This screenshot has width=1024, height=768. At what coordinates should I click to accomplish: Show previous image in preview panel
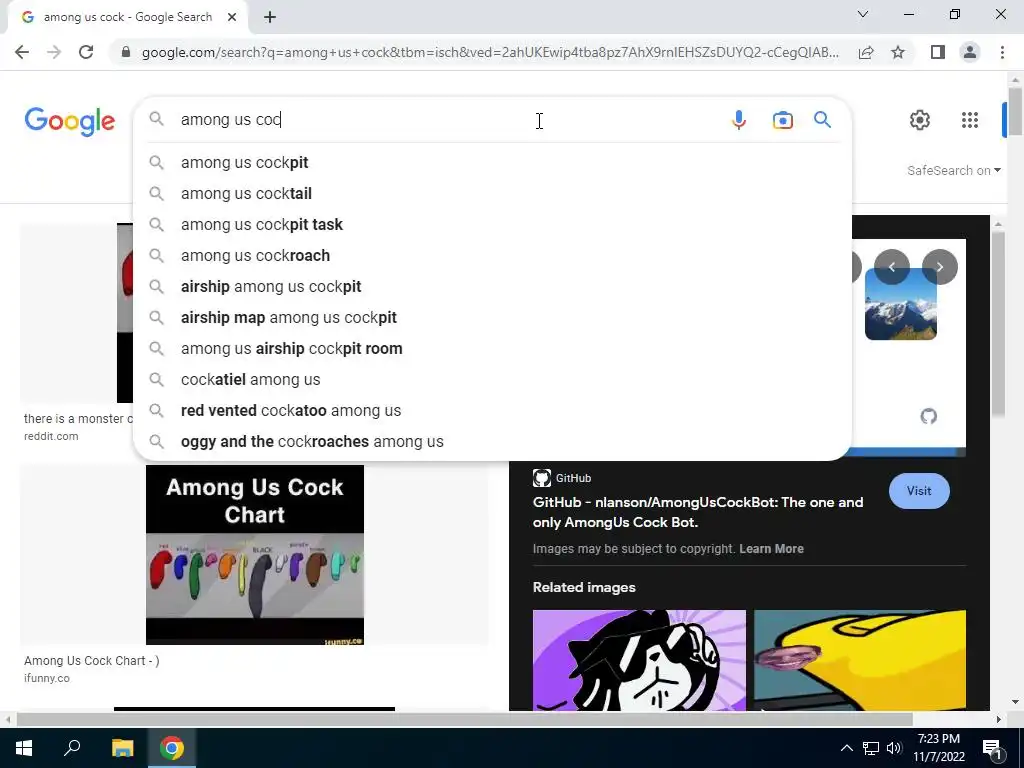tap(891, 266)
